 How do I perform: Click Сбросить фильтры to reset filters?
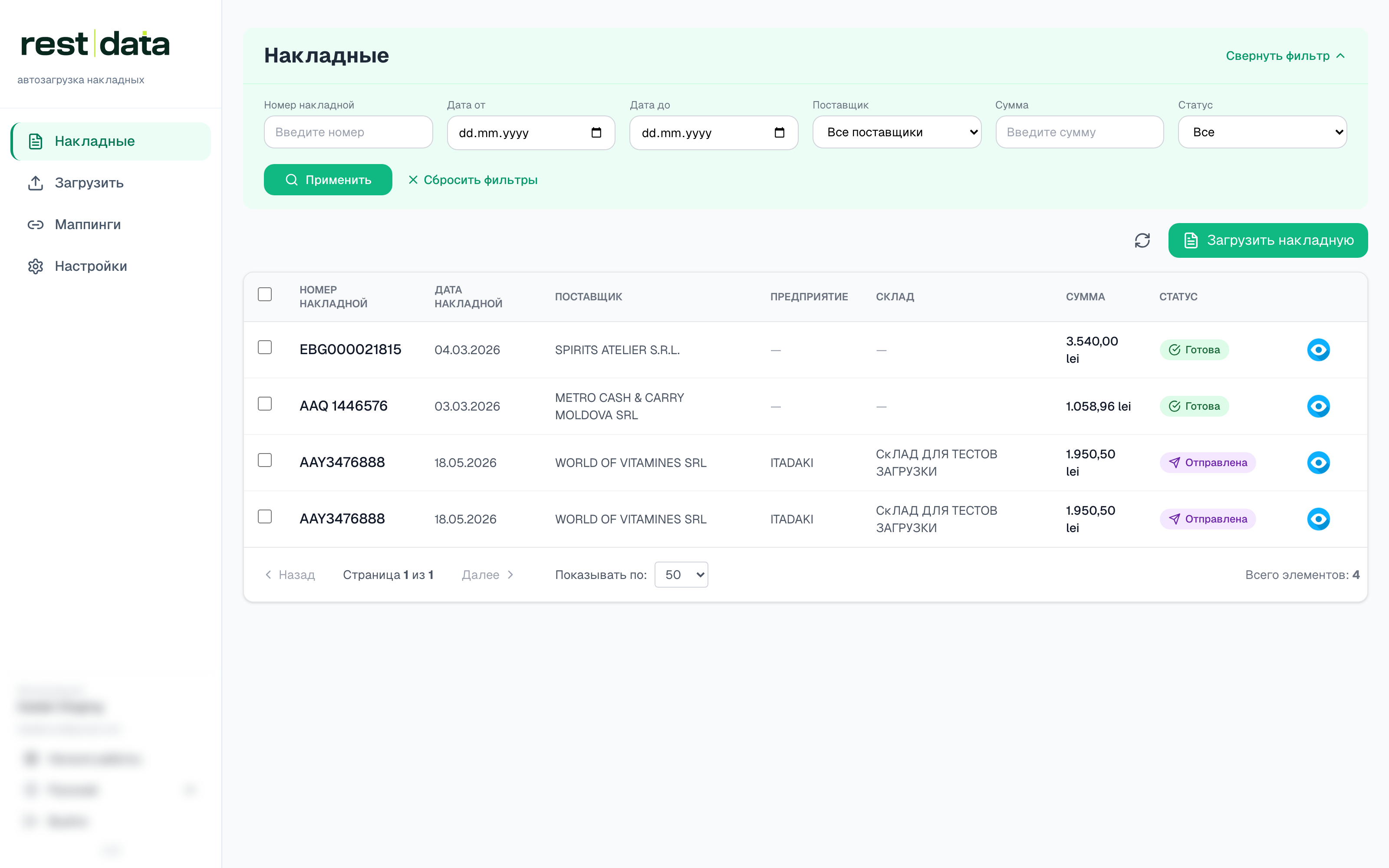473,180
